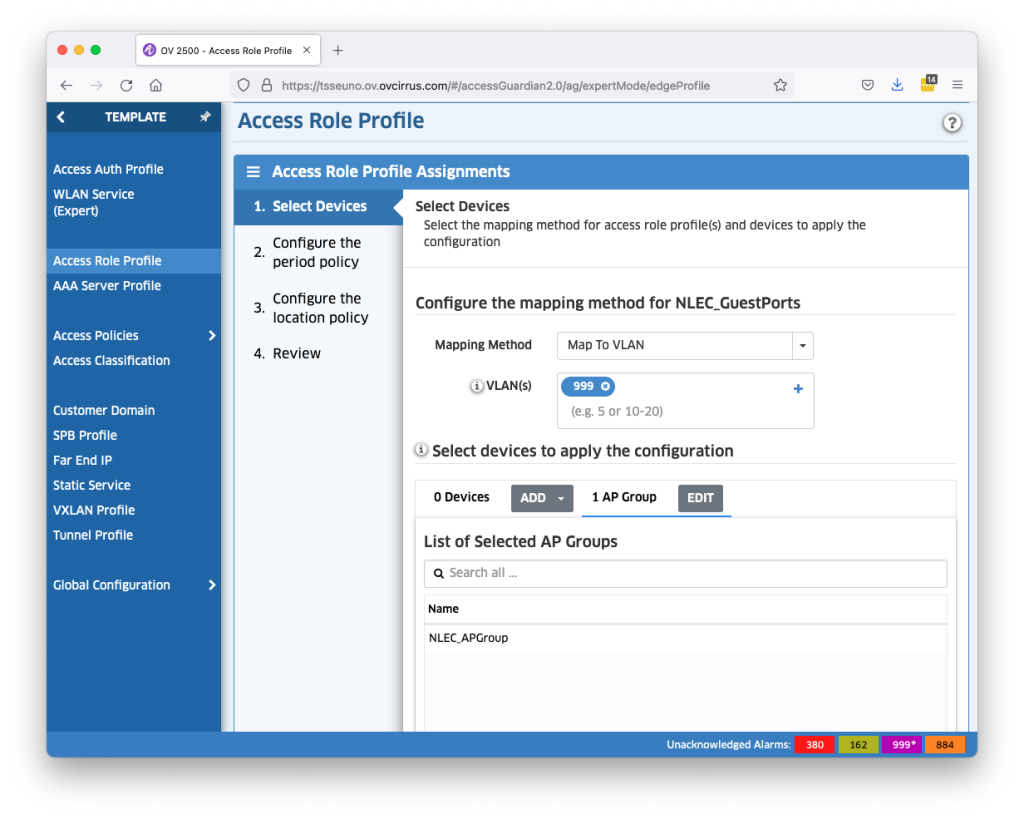Click the VLAN(s) info icon
Image resolution: width=1024 pixels, height=819 pixels.
coord(477,387)
